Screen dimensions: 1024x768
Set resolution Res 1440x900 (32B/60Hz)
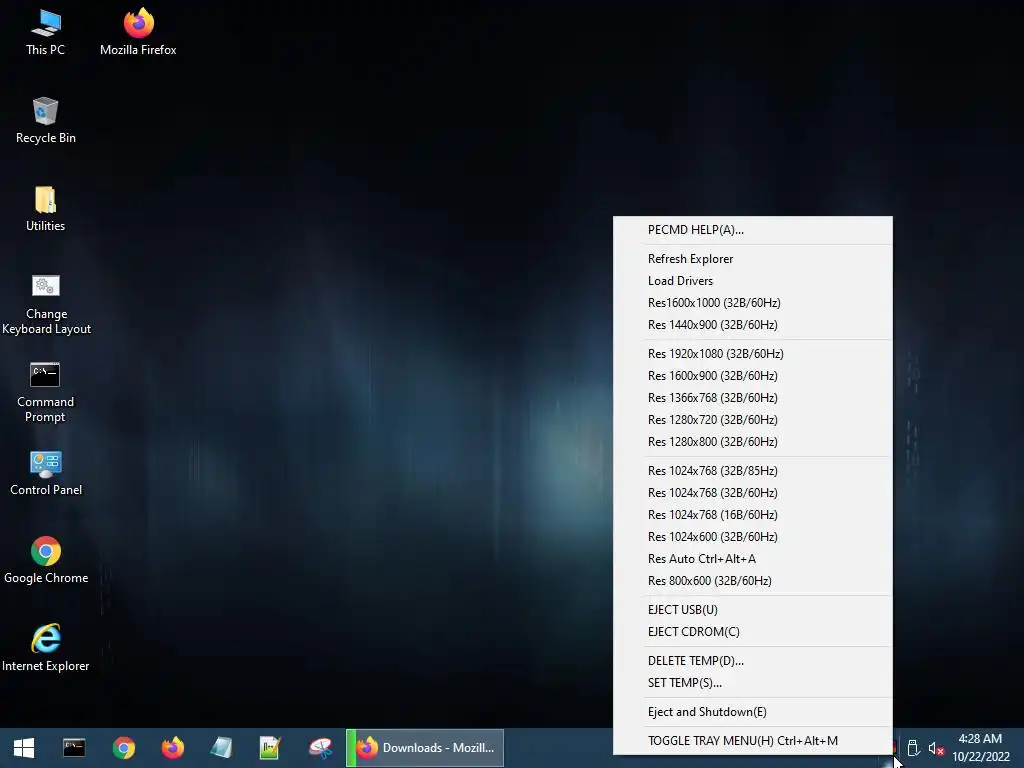(752, 325)
